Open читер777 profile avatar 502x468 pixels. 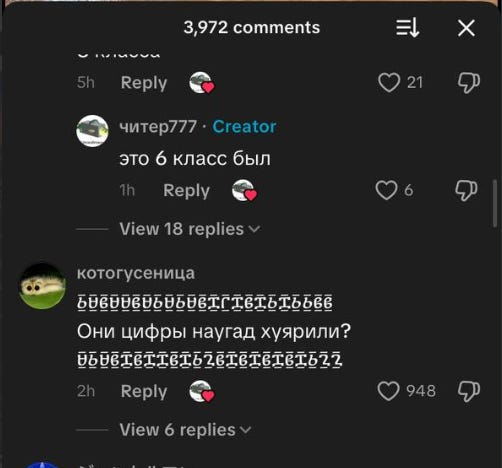[x=92, y=131]
